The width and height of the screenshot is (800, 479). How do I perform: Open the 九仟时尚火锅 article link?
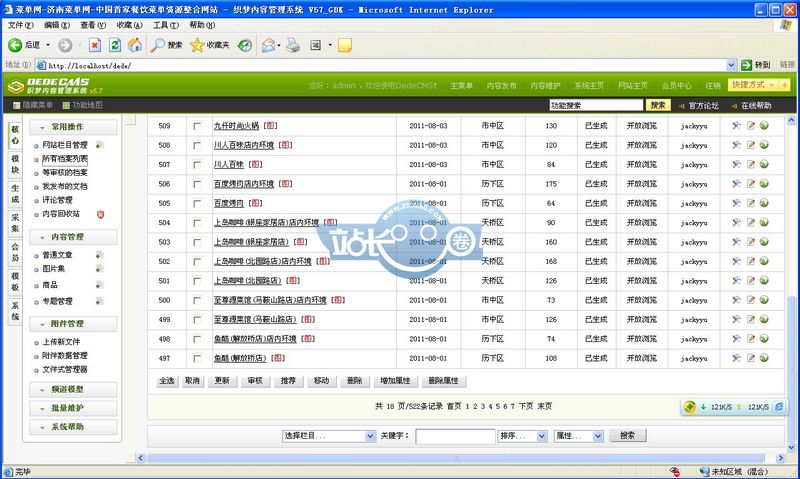point(237,125)
